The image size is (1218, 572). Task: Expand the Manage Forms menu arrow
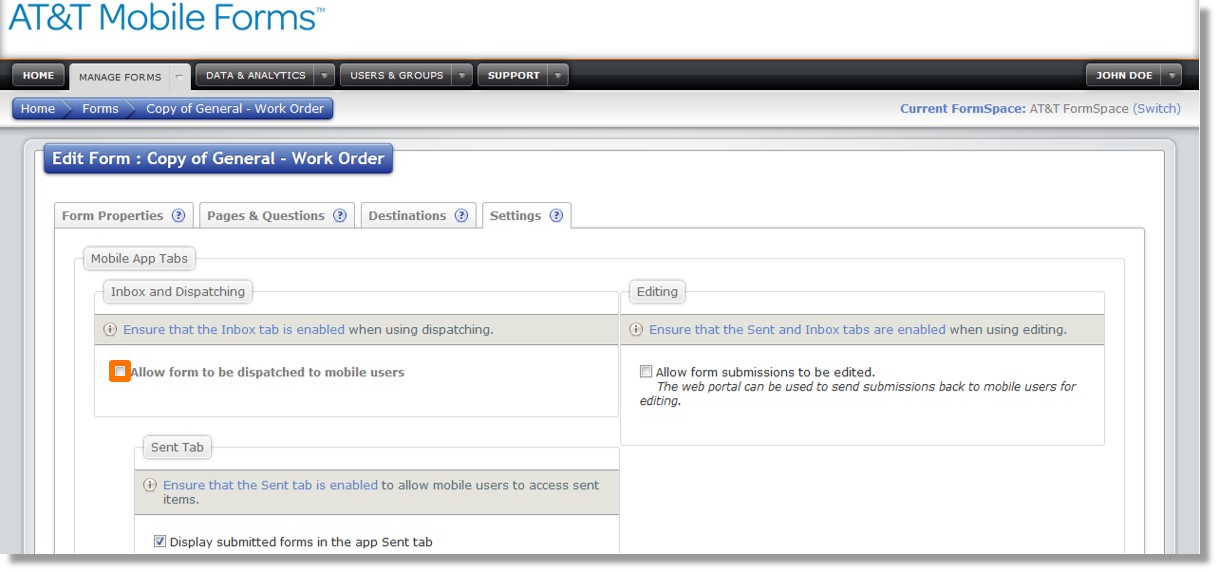179,76
